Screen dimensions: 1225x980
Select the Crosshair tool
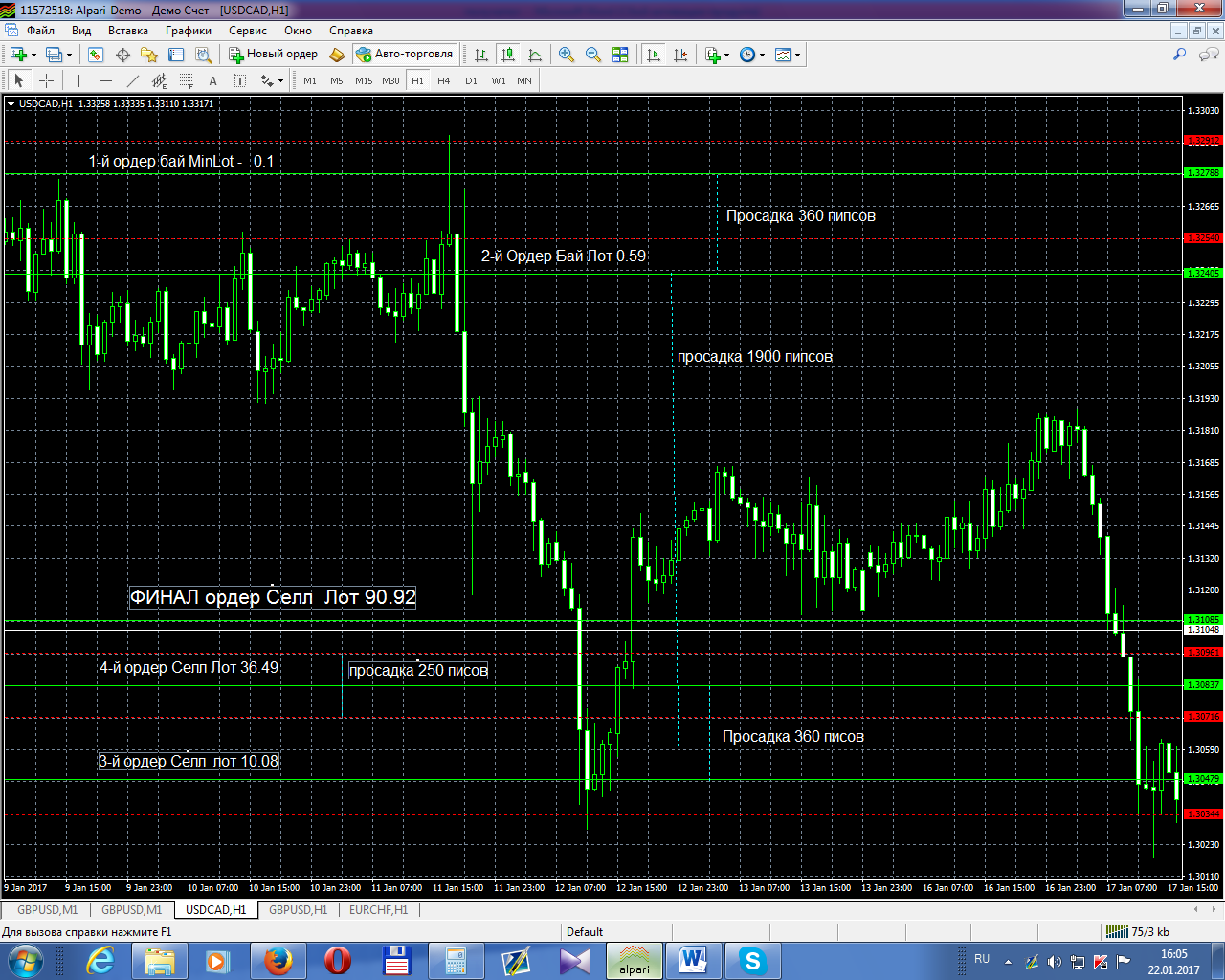click(x=46, y=81)
